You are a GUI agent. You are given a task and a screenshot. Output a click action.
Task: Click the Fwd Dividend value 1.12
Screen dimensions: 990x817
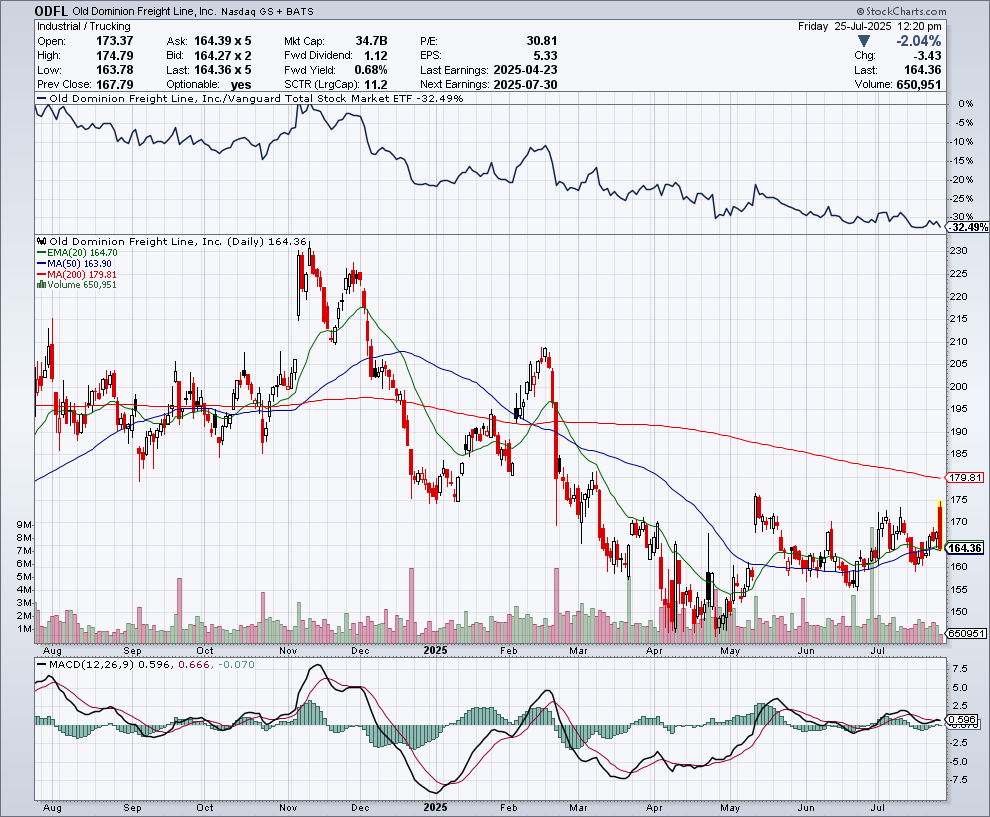click(x=376, y=56)
